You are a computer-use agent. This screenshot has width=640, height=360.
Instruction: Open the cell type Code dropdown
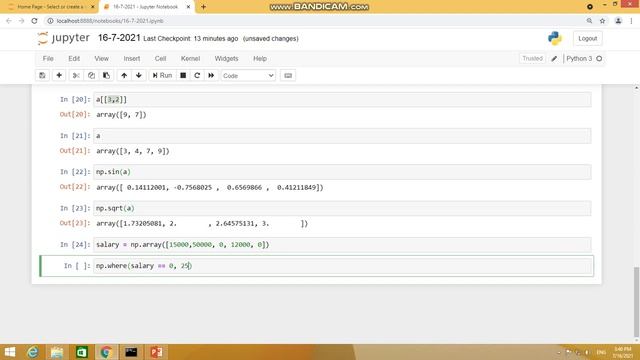point(248,76)
